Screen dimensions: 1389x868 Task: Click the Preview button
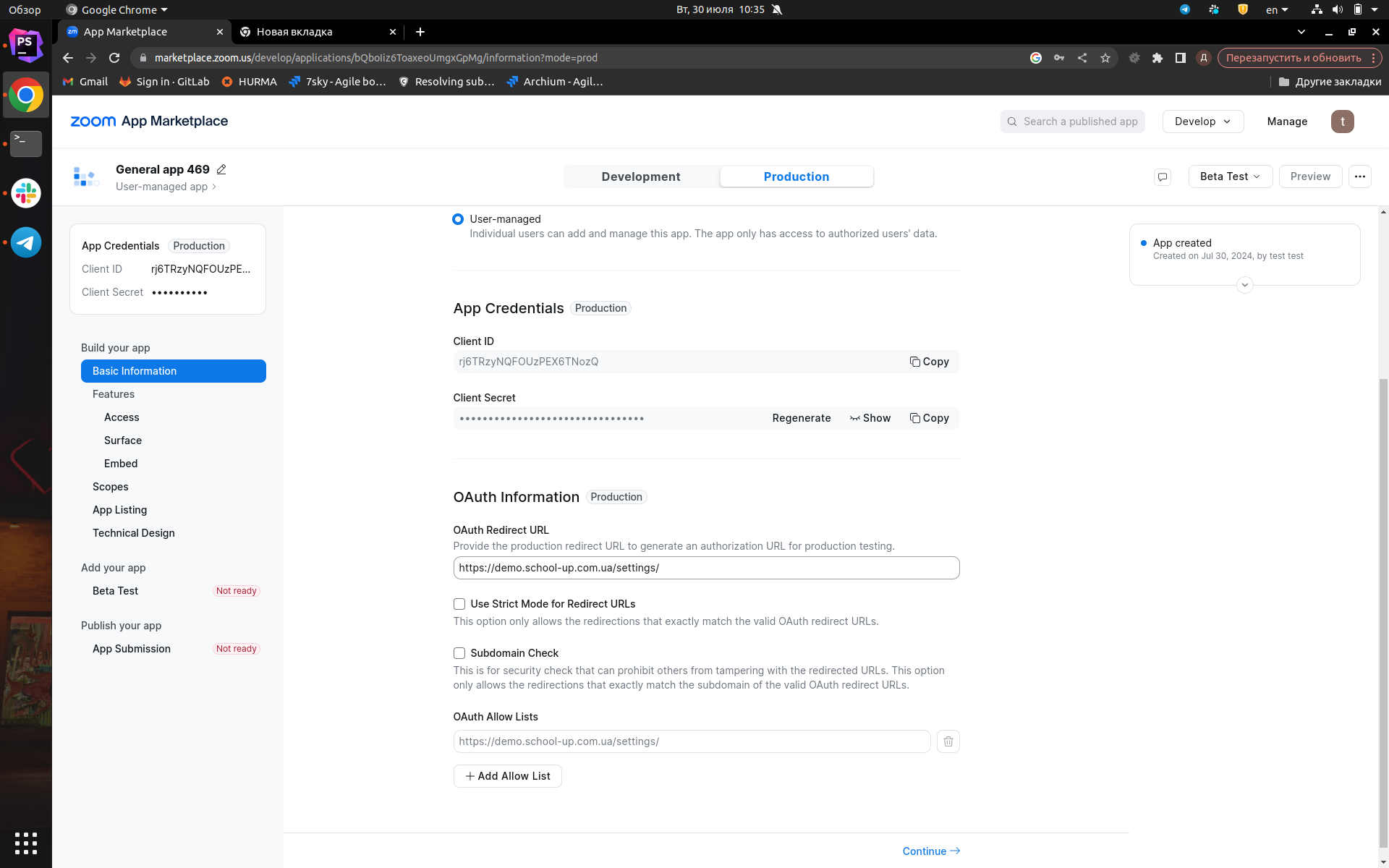click(1310, 176)
